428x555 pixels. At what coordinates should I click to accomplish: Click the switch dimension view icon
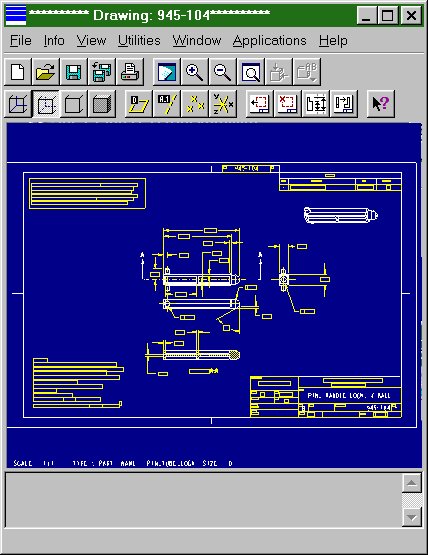[344, 104]
